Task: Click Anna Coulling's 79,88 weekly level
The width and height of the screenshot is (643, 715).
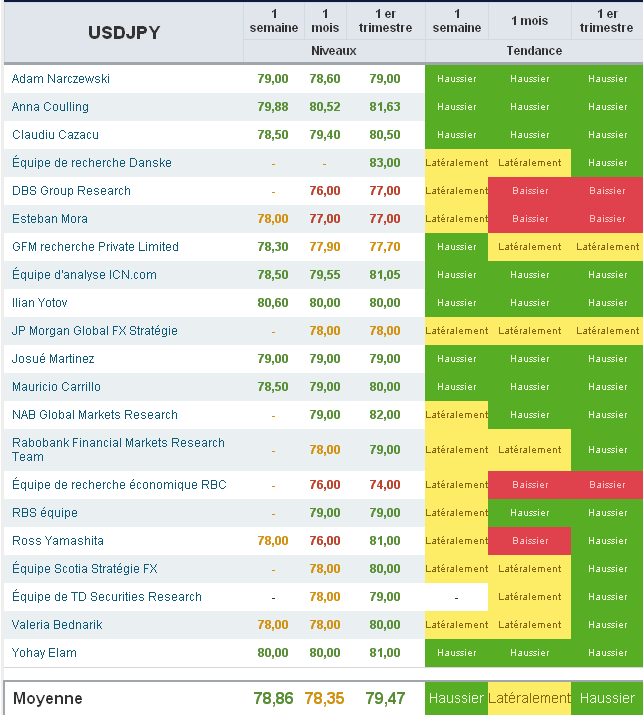Action: (273, 107)
